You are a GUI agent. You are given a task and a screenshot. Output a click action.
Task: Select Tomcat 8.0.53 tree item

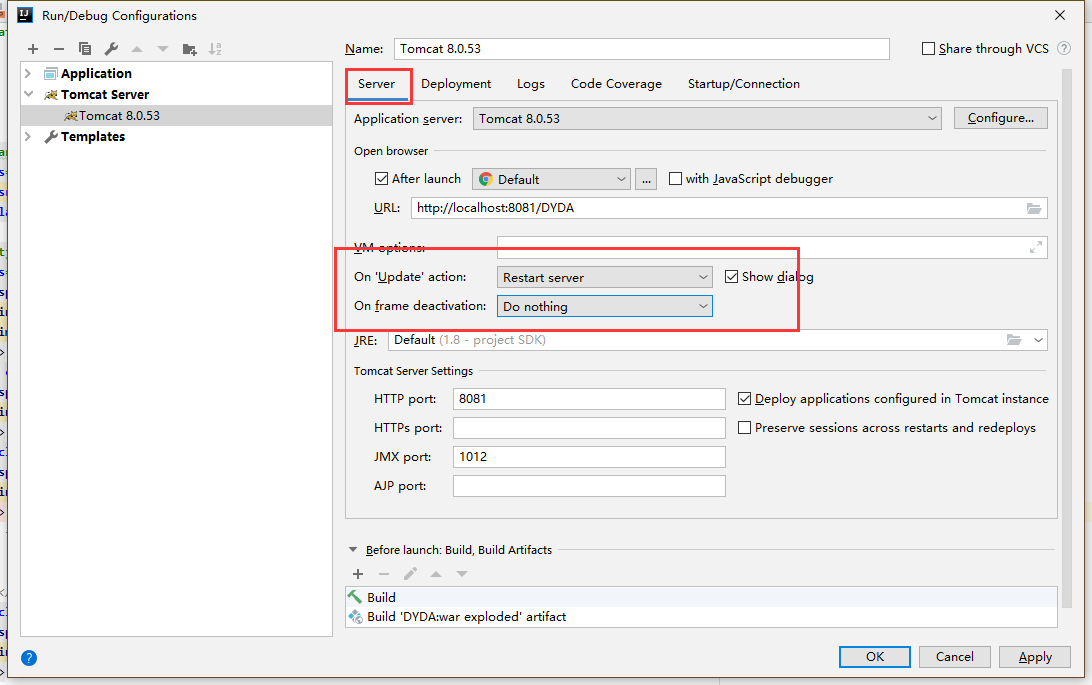click(x=176, y=116)
